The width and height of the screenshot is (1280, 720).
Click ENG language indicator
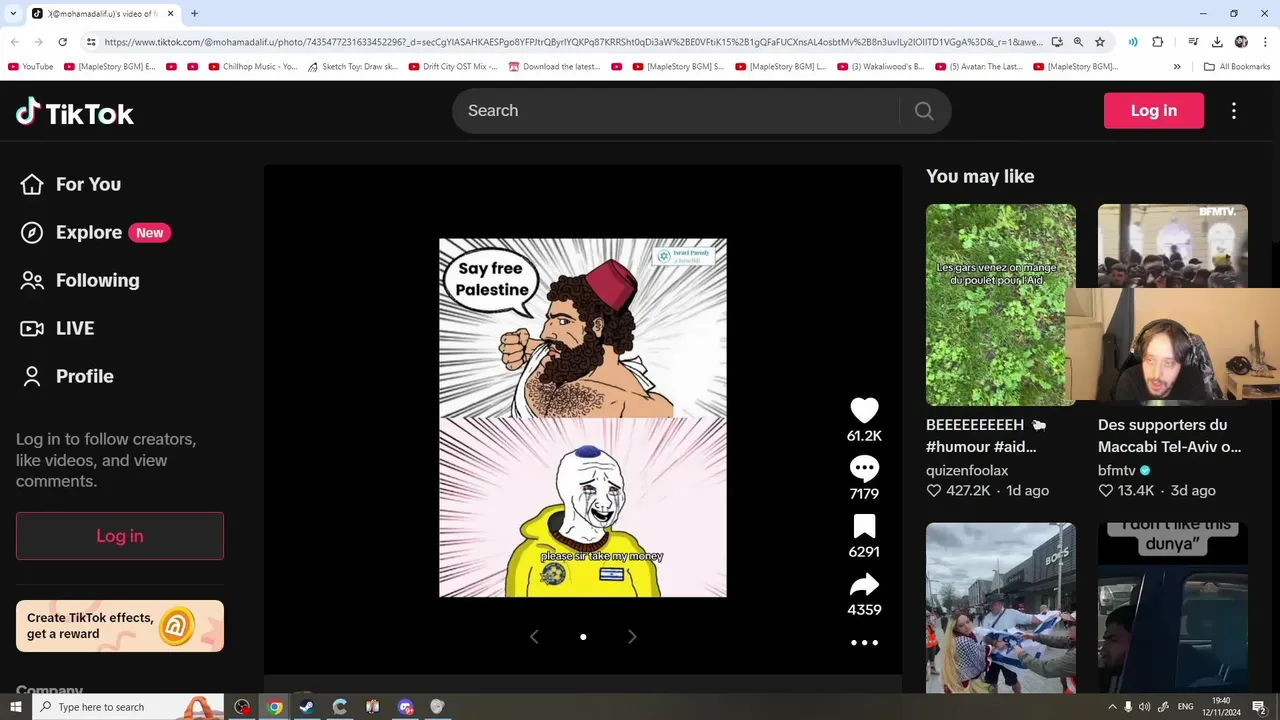1185,707
